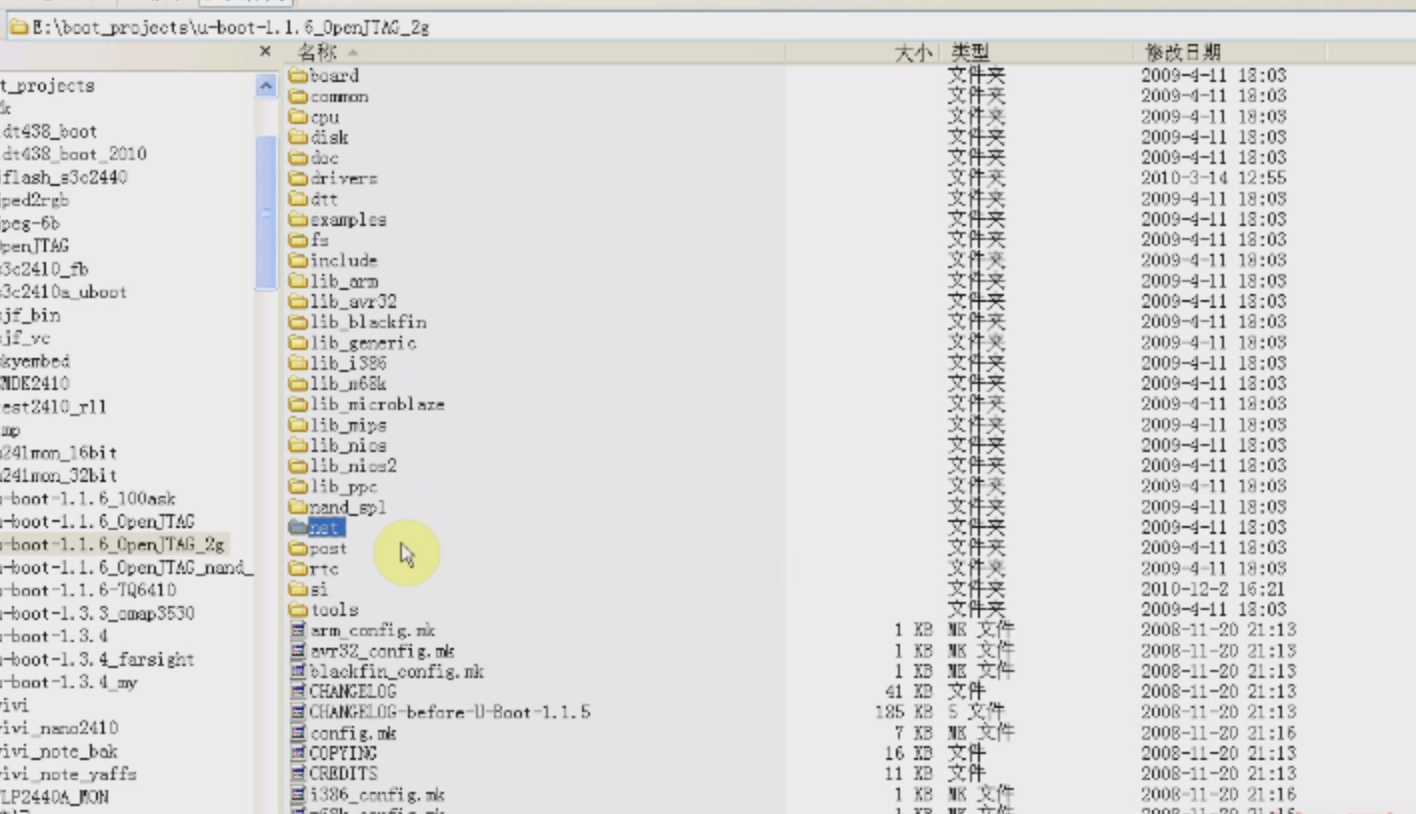Select the avr32_config.mk file icon

(x=298, y=650)
